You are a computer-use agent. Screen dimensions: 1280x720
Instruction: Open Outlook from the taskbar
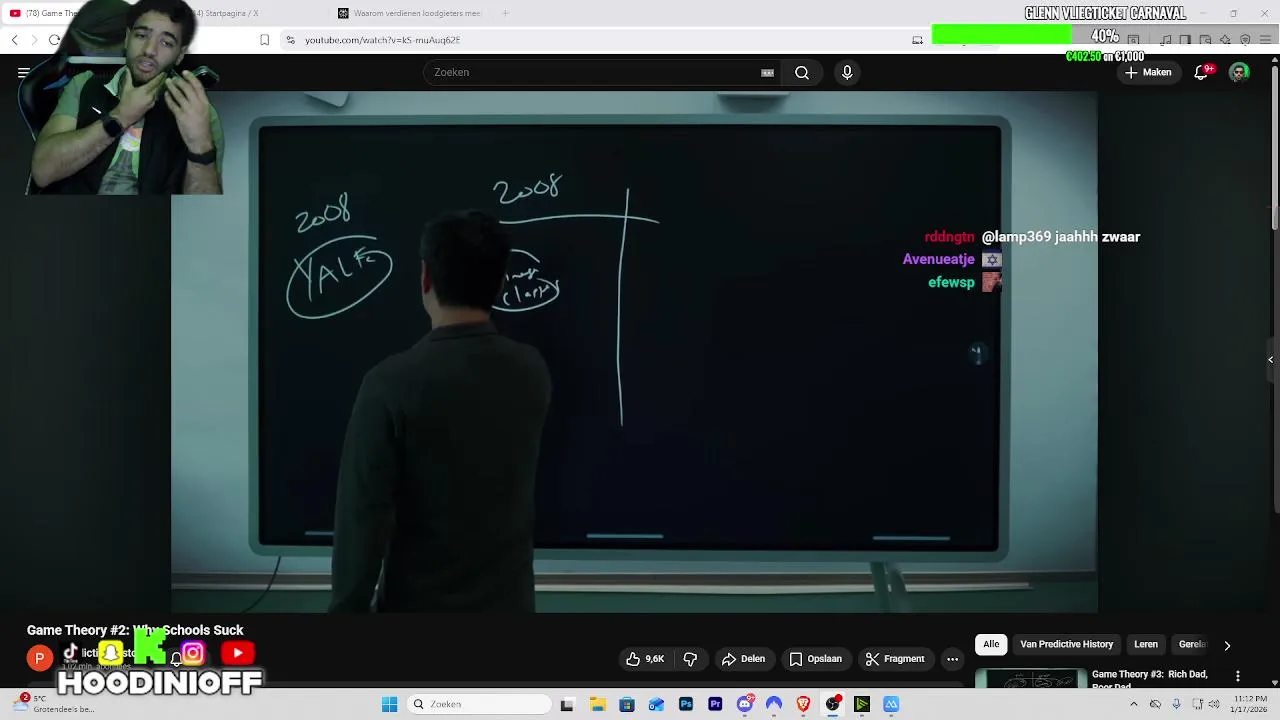pyautogui.click(x=656, y=704)
